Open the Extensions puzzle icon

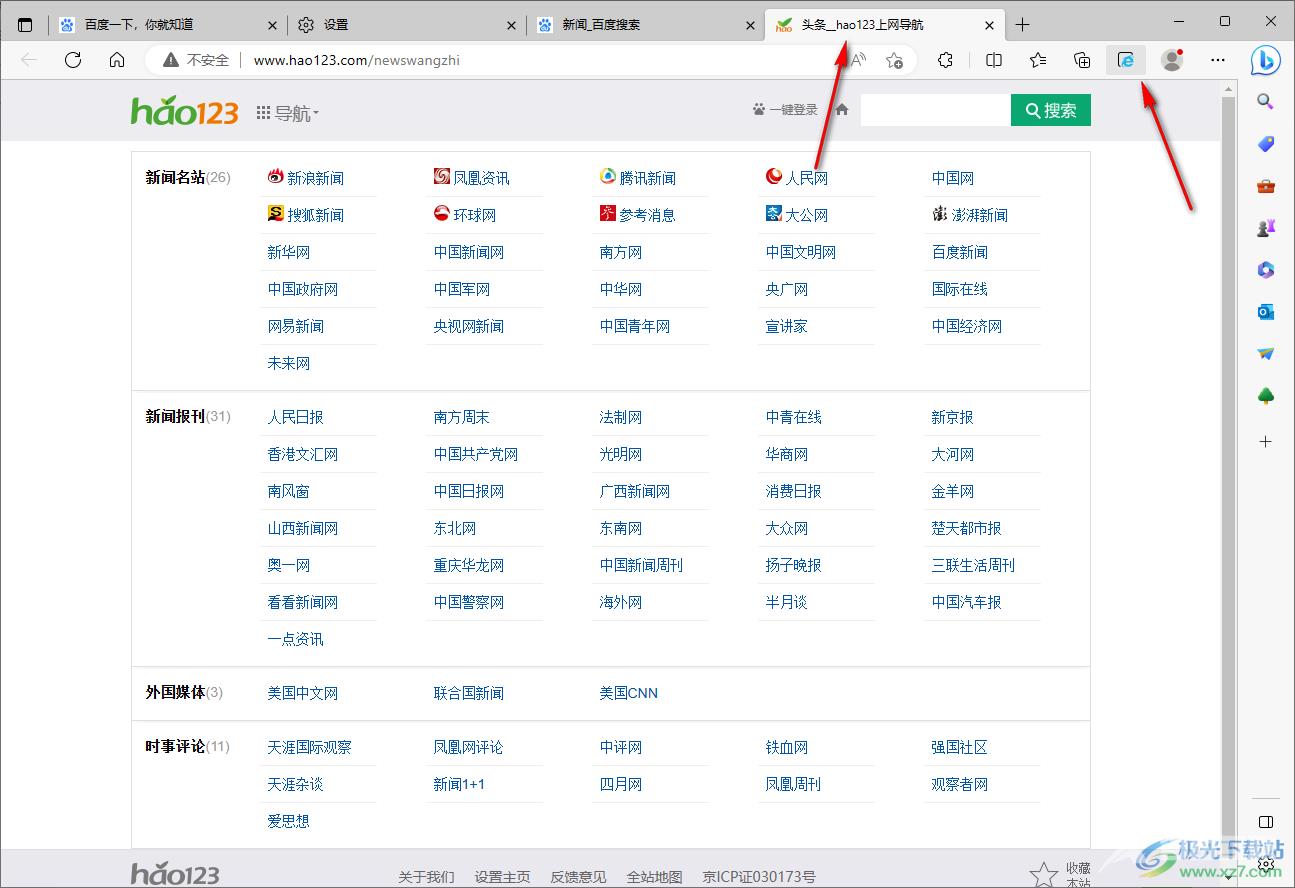pyautogui.click(x=946, y=60)
